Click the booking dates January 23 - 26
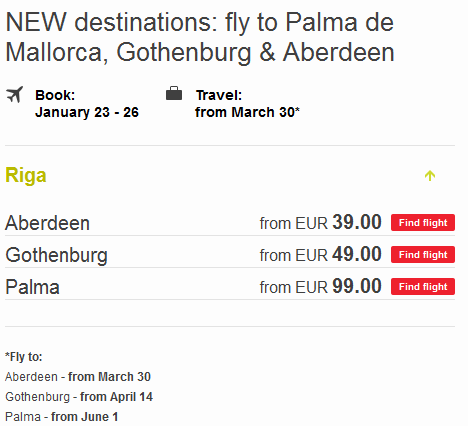This screenshot has width=468, height=426. [87, 112]
